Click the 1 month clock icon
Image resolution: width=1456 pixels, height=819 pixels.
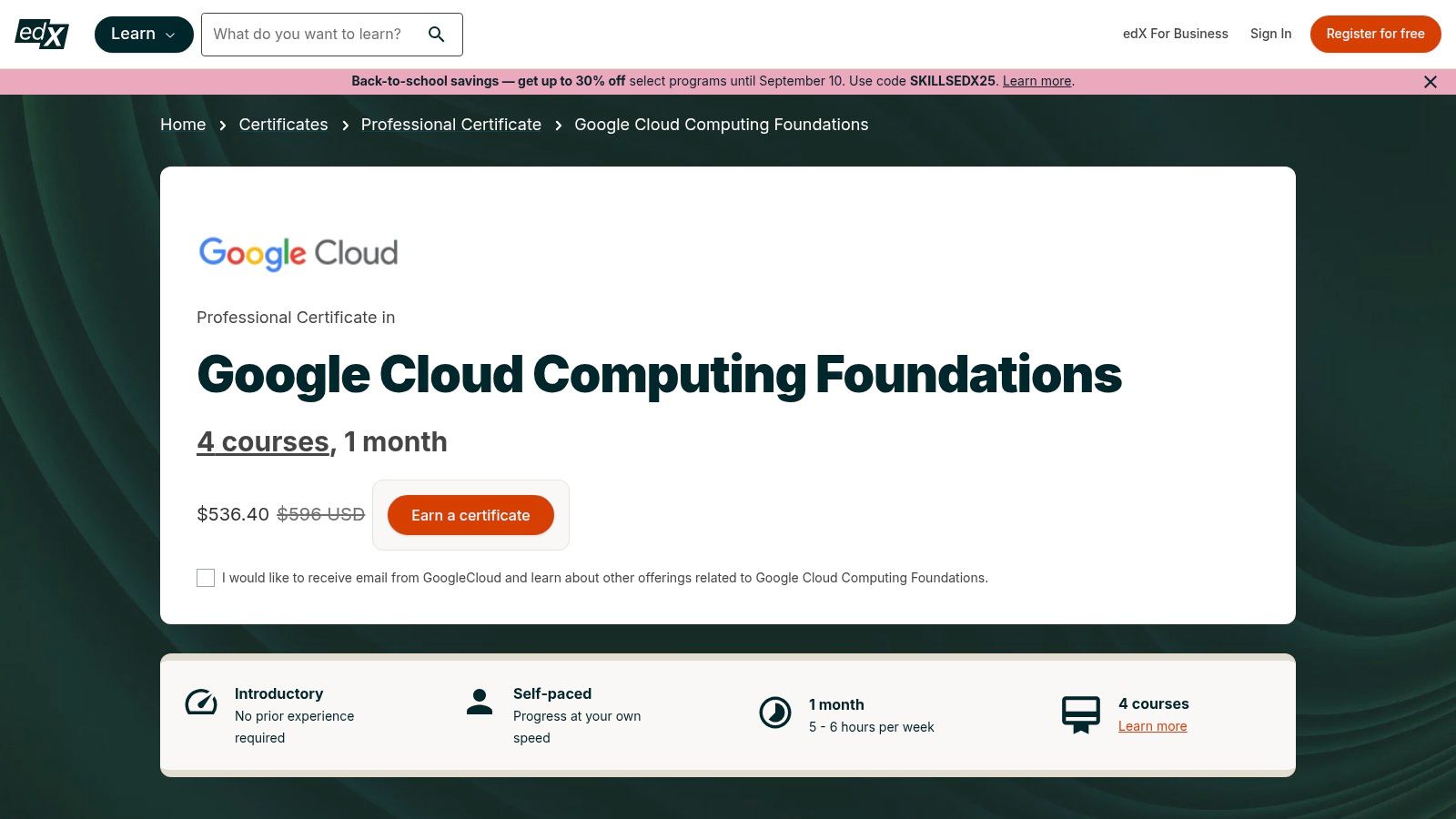pos(775,713)
